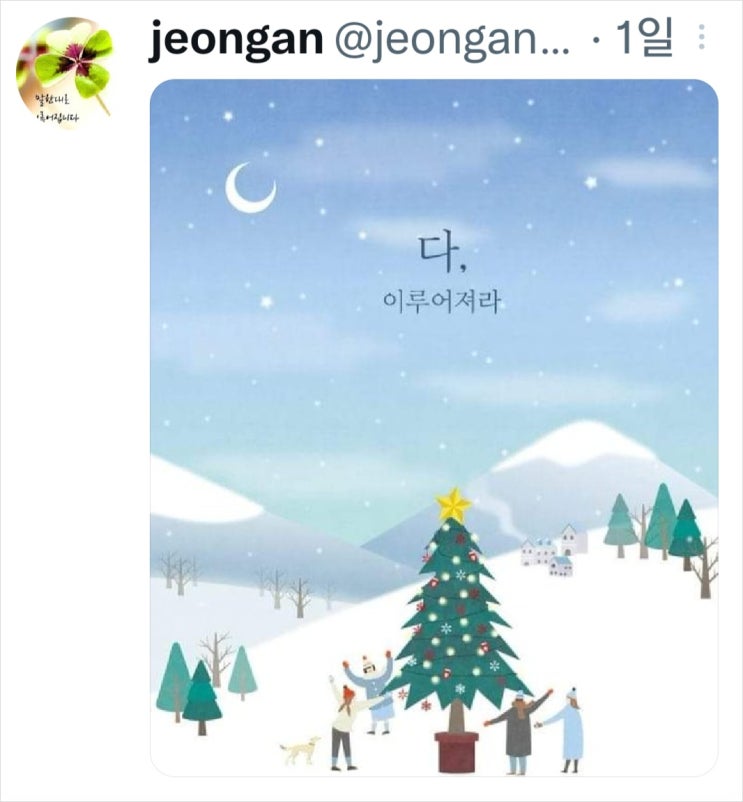This screenshot has width=743, height=802.
Task: Click the person in dark gray coat
Action: click(x=517, y=731)
